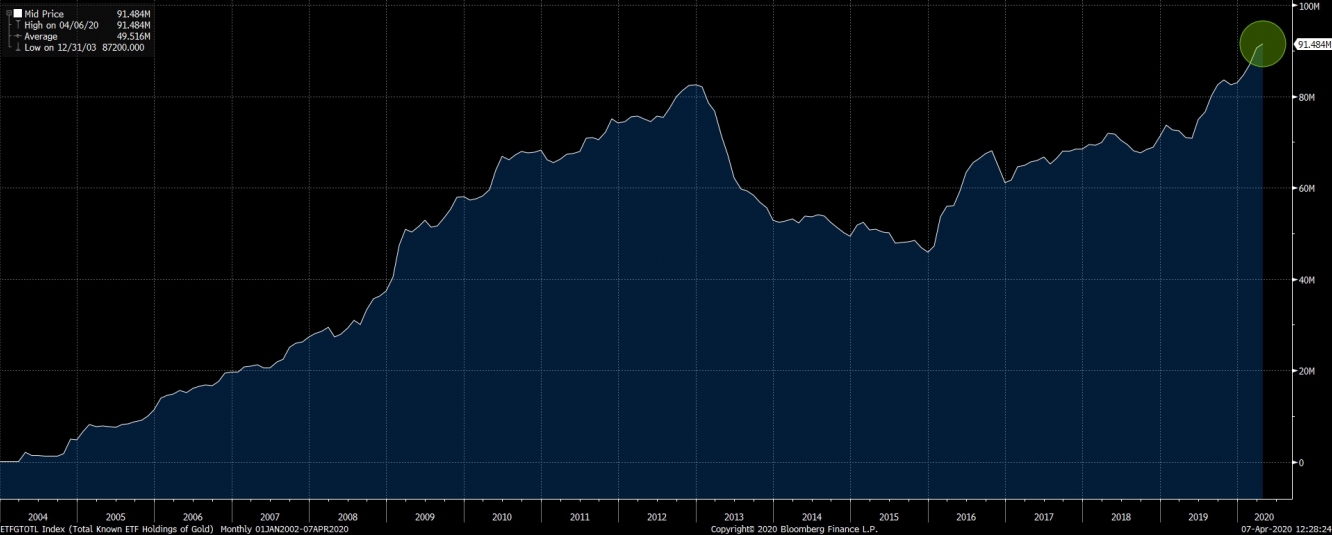Click the High marker icon in legend

coord(16,25)
